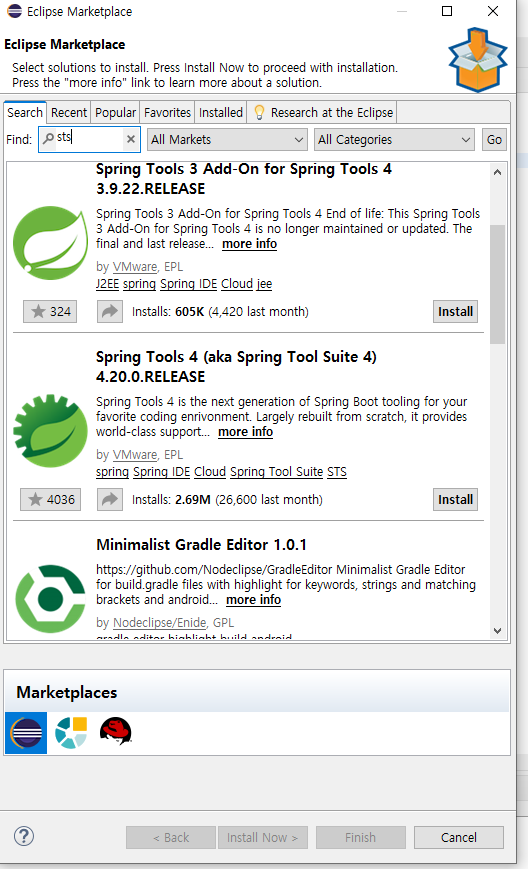Open VMware link under Spring Tools 4
This screenshot has width=528, height=869.
pyautogui.click(x=135, y=454)
